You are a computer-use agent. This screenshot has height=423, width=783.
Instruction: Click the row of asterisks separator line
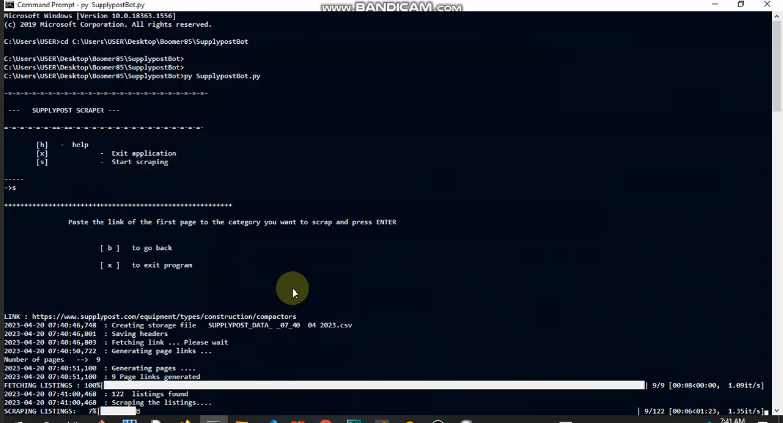point(118,205)
